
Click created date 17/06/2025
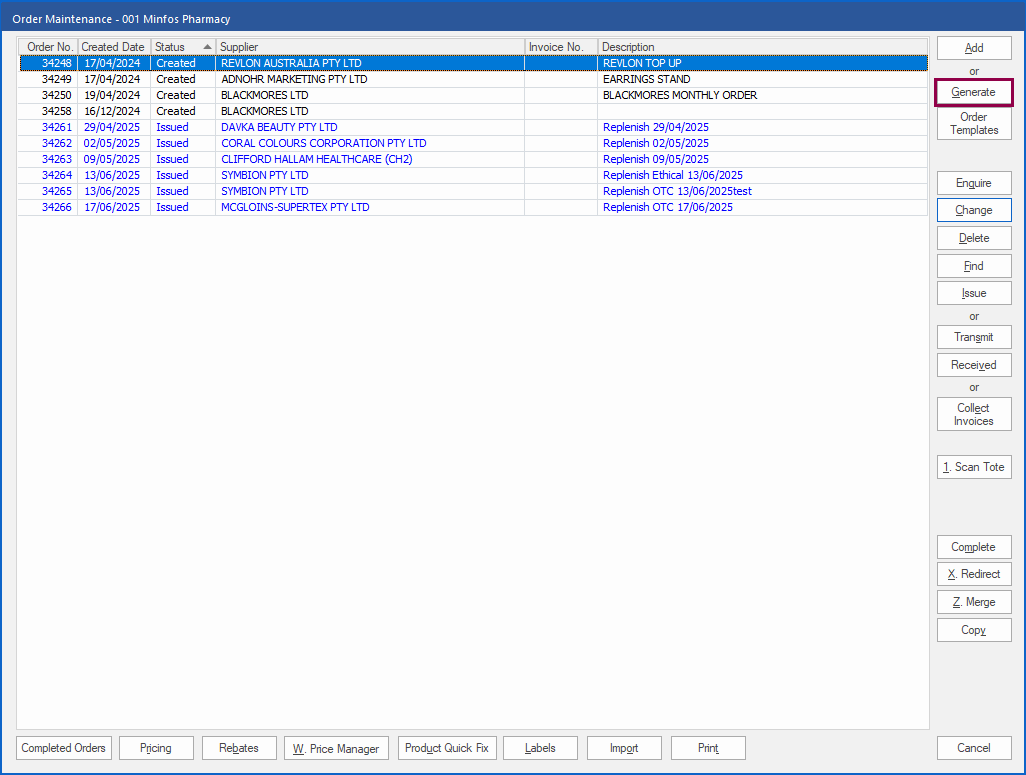tap(112, 207)
